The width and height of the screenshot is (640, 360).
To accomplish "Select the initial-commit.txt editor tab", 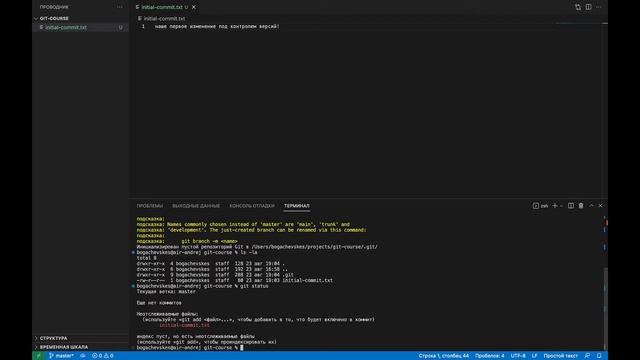I will 162,7.
